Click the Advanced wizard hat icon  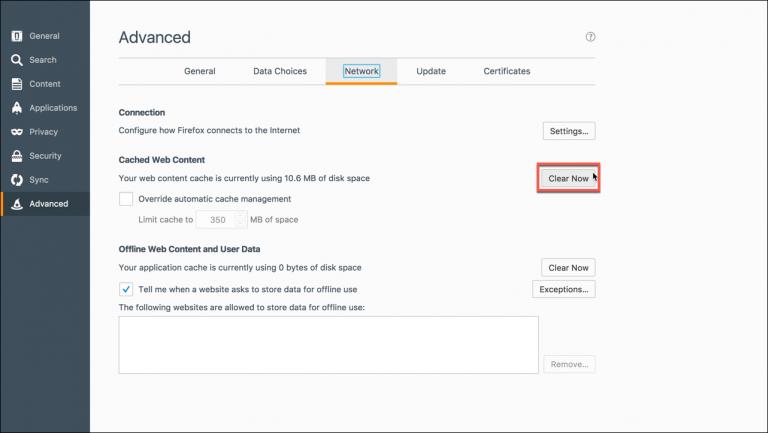(17, 204)
